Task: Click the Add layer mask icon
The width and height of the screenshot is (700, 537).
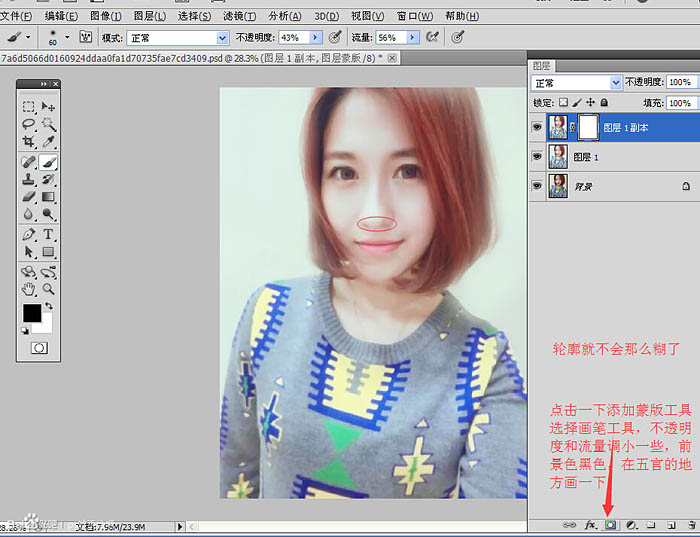Action: [610, 525]
